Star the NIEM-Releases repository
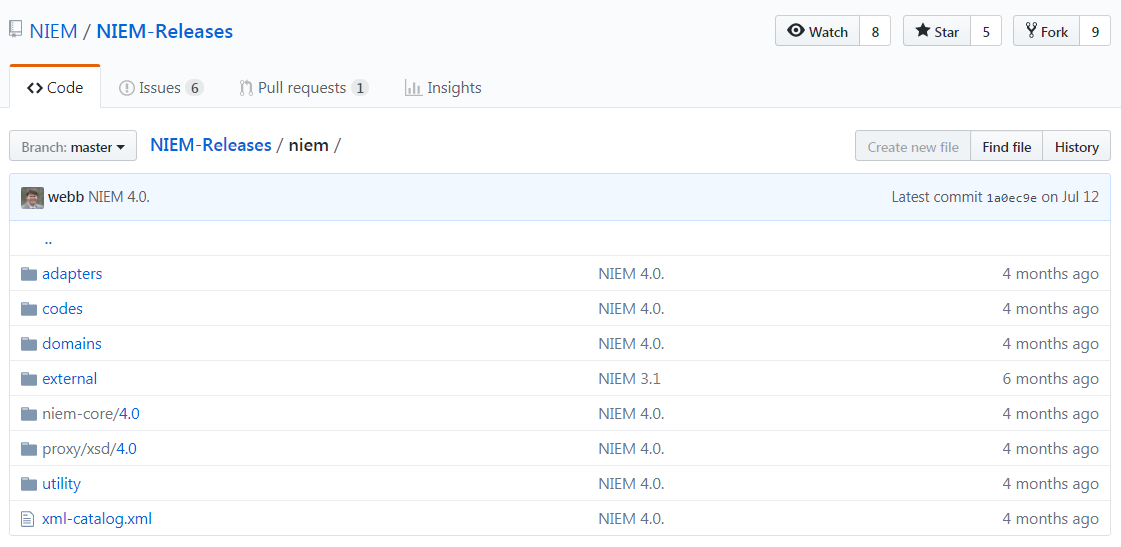 936,31
